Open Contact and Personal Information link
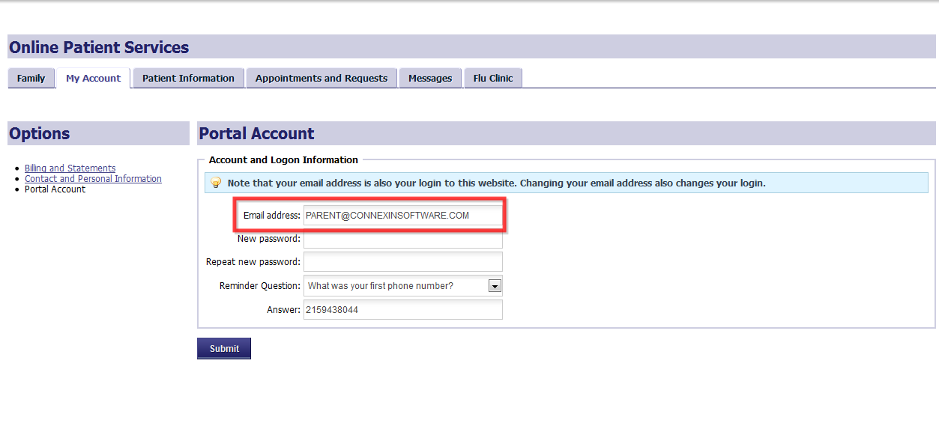This screenshot has height=435, width=939. click(x=93, y=179)
